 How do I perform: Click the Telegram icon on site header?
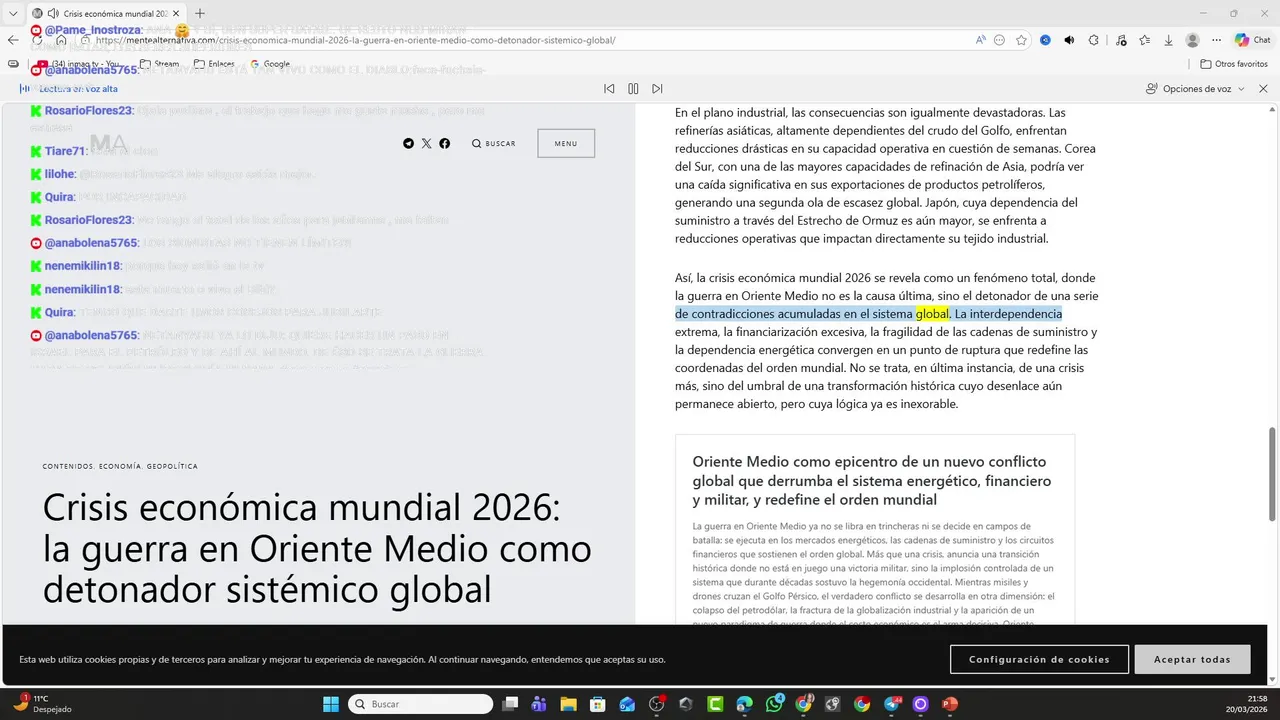click(x=408, y=143)
